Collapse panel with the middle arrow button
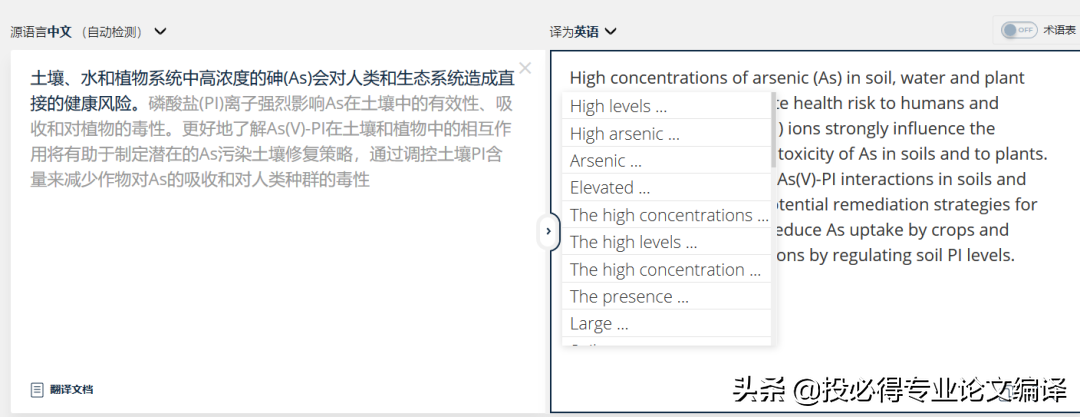The height and width of the screenshot is (417, 1080). tap(548, 231)
